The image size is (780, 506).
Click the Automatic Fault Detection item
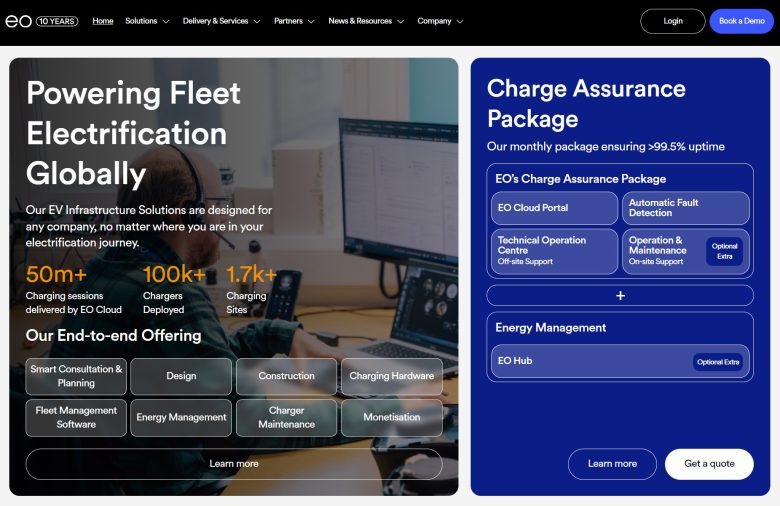coord(685,208)
